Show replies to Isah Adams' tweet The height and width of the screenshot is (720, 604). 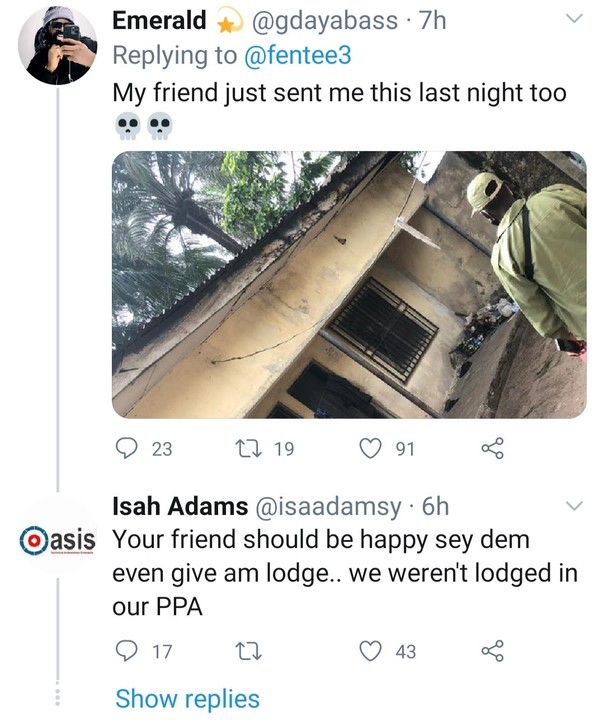187,699
